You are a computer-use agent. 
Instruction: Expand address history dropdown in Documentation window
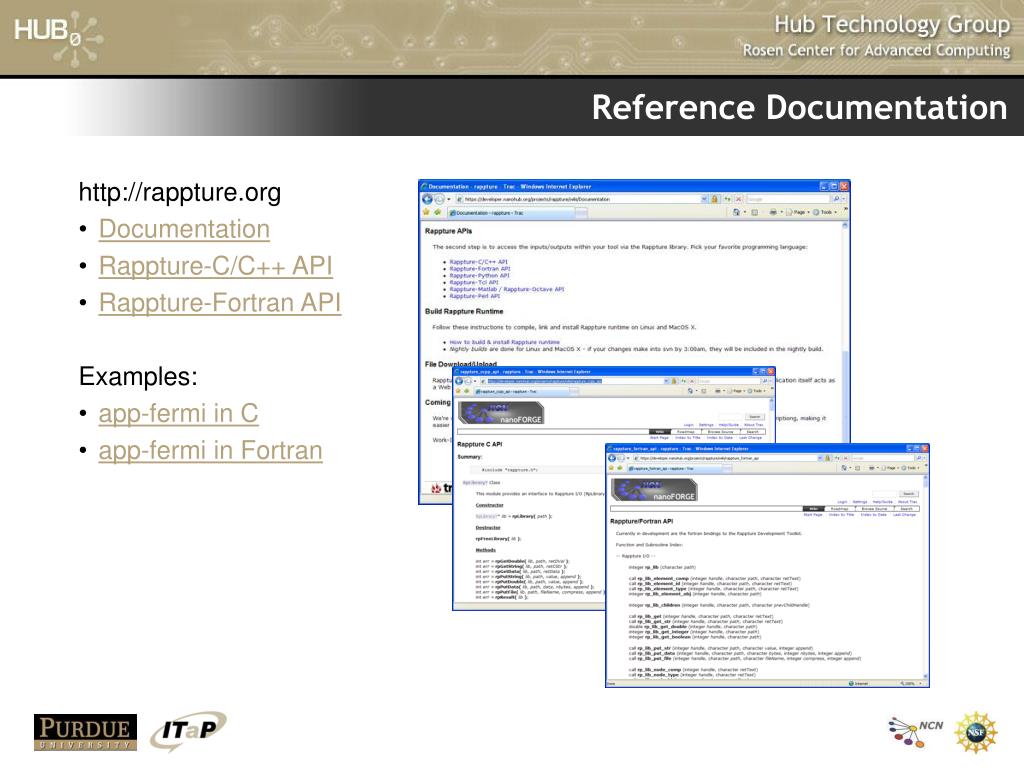(704, 199)
